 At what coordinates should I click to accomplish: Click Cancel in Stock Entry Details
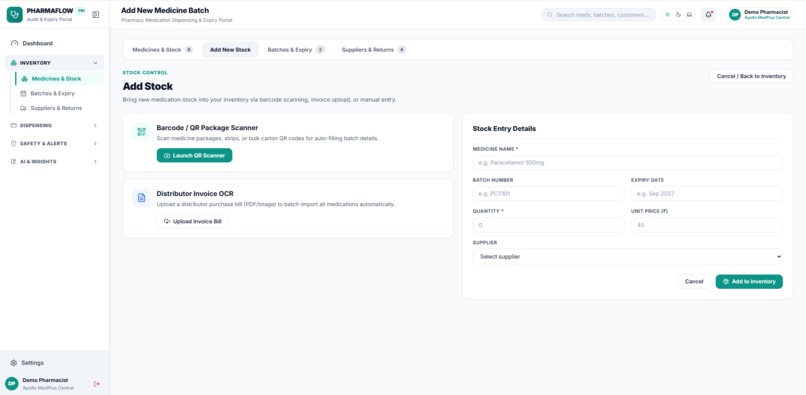[x=694, y=281]
